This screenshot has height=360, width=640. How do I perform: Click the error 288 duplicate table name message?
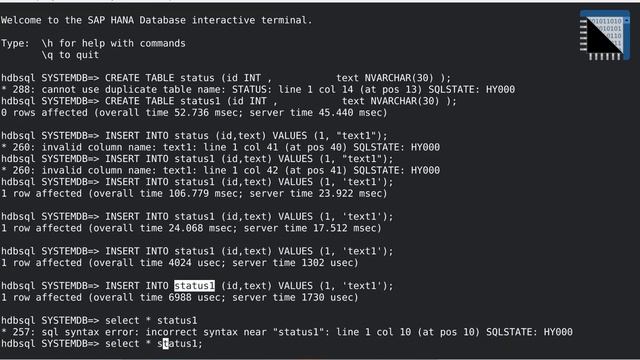(x=258, y=89)
